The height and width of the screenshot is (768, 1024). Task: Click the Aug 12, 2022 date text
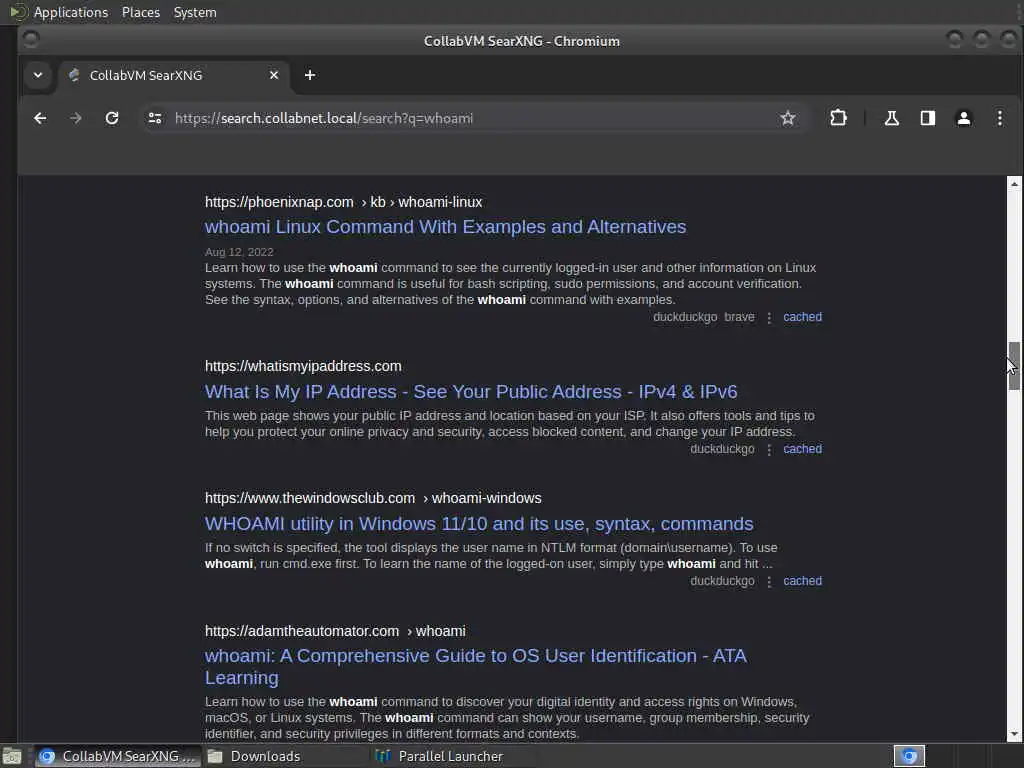coord(239,252)
